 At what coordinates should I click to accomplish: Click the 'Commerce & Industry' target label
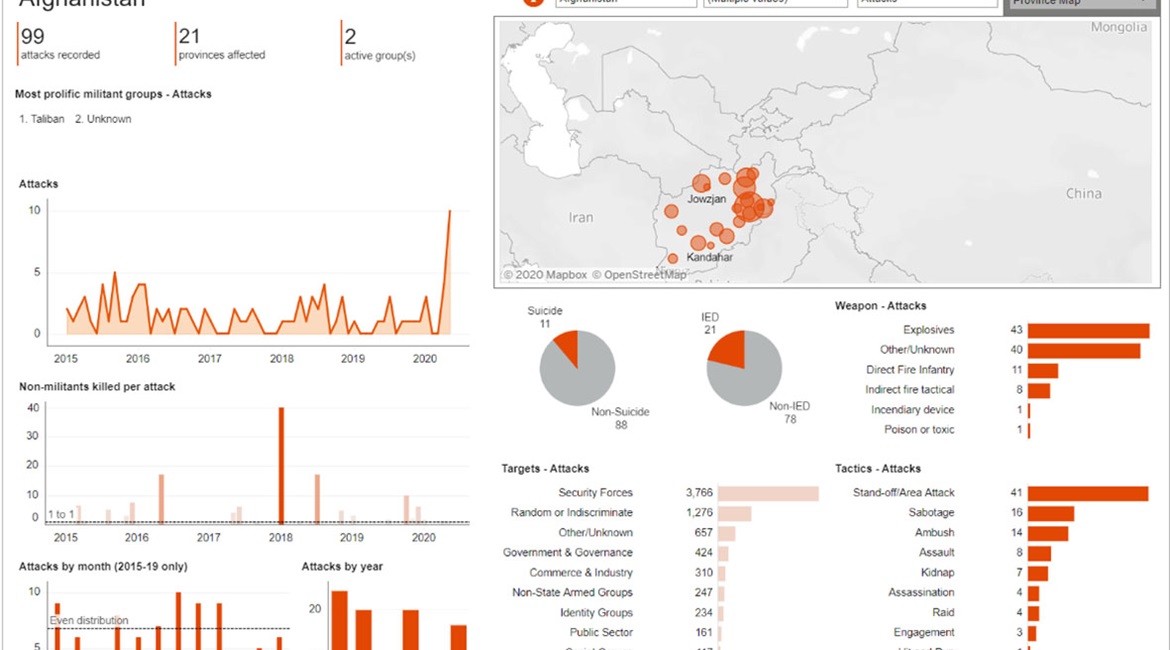[x=581, y=572]
